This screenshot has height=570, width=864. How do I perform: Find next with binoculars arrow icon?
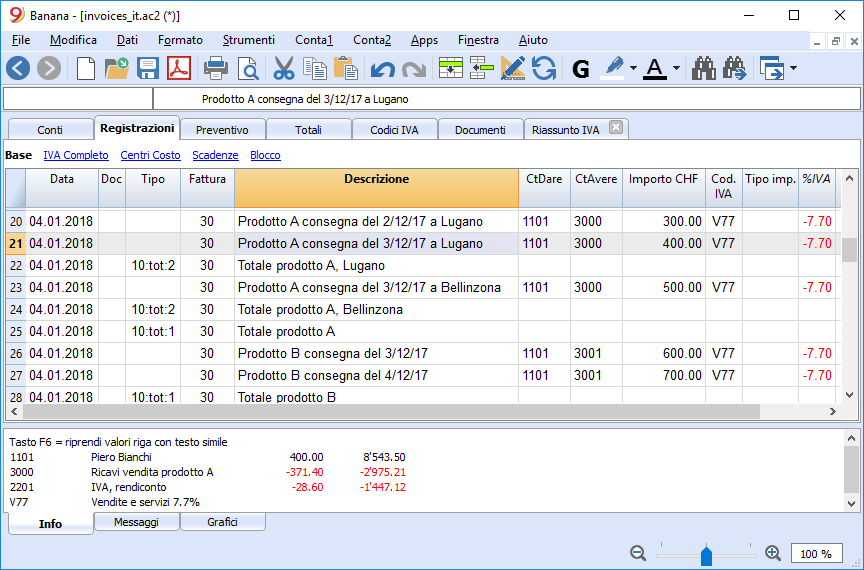click(x=735, y=69)
